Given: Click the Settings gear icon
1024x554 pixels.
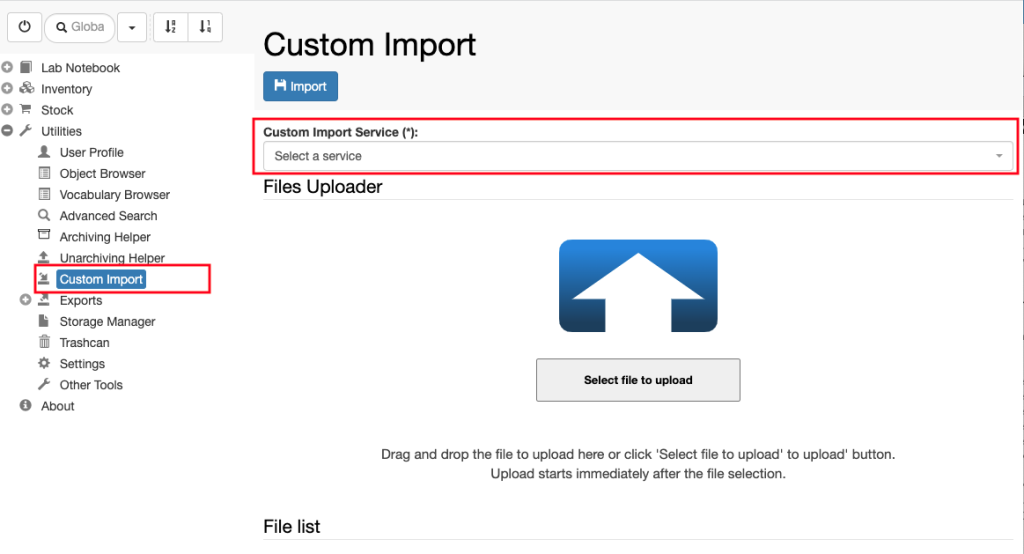Looking at the screenshot, I should point(44,363).
